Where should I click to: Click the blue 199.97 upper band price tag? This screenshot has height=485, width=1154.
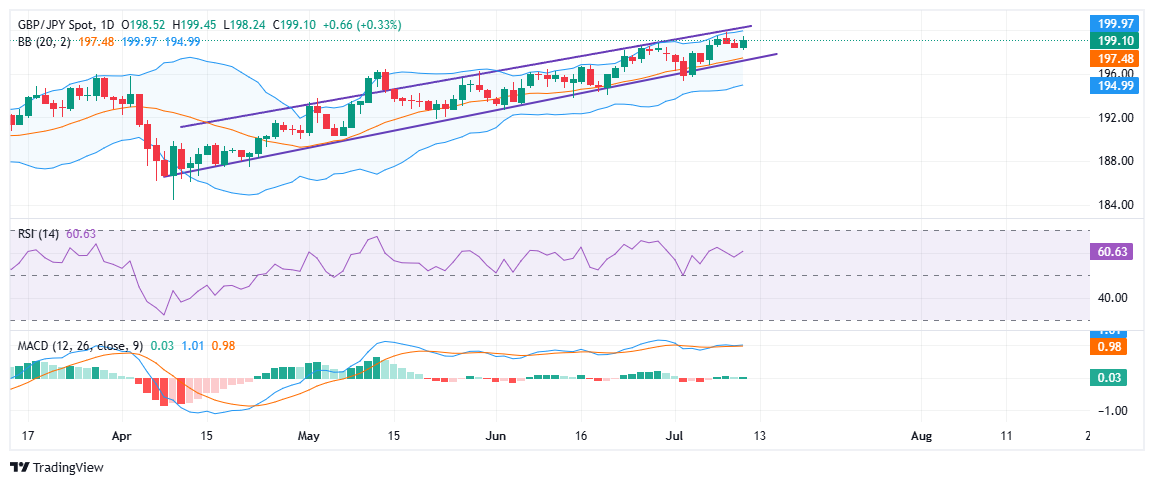coord(1116,24)
